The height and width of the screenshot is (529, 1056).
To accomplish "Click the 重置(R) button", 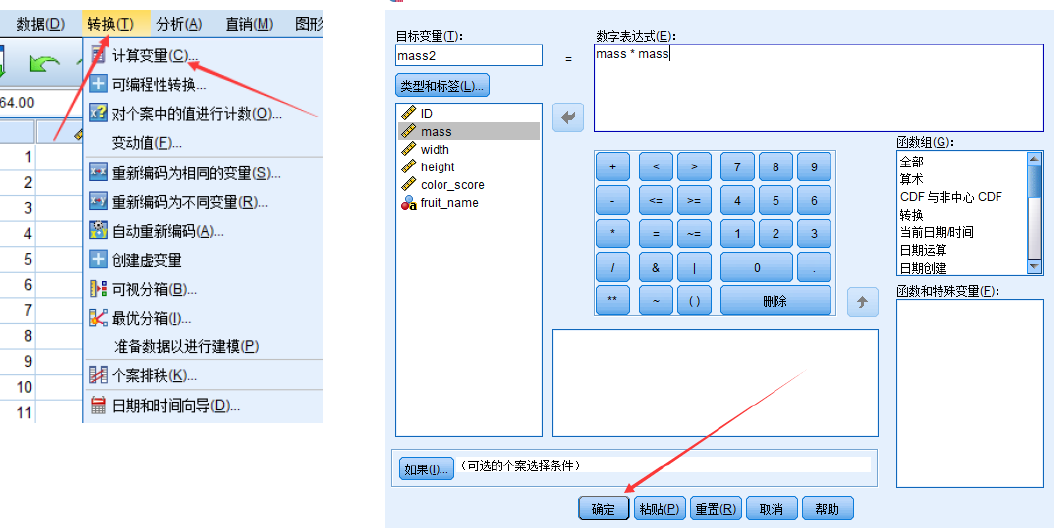I will (x=715, y=509).
